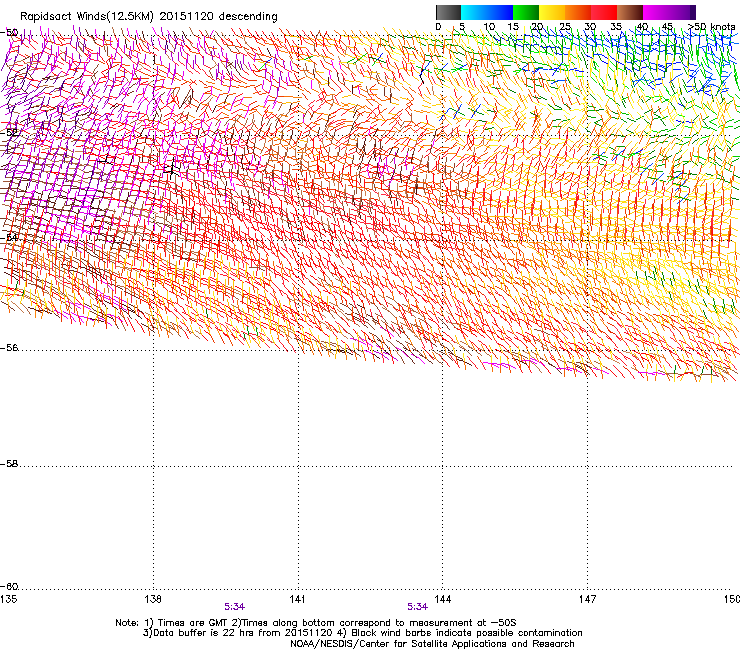Screen dimensions: 740x650
Task: Click the '35' legend scale number
Action: pos(616,27)
